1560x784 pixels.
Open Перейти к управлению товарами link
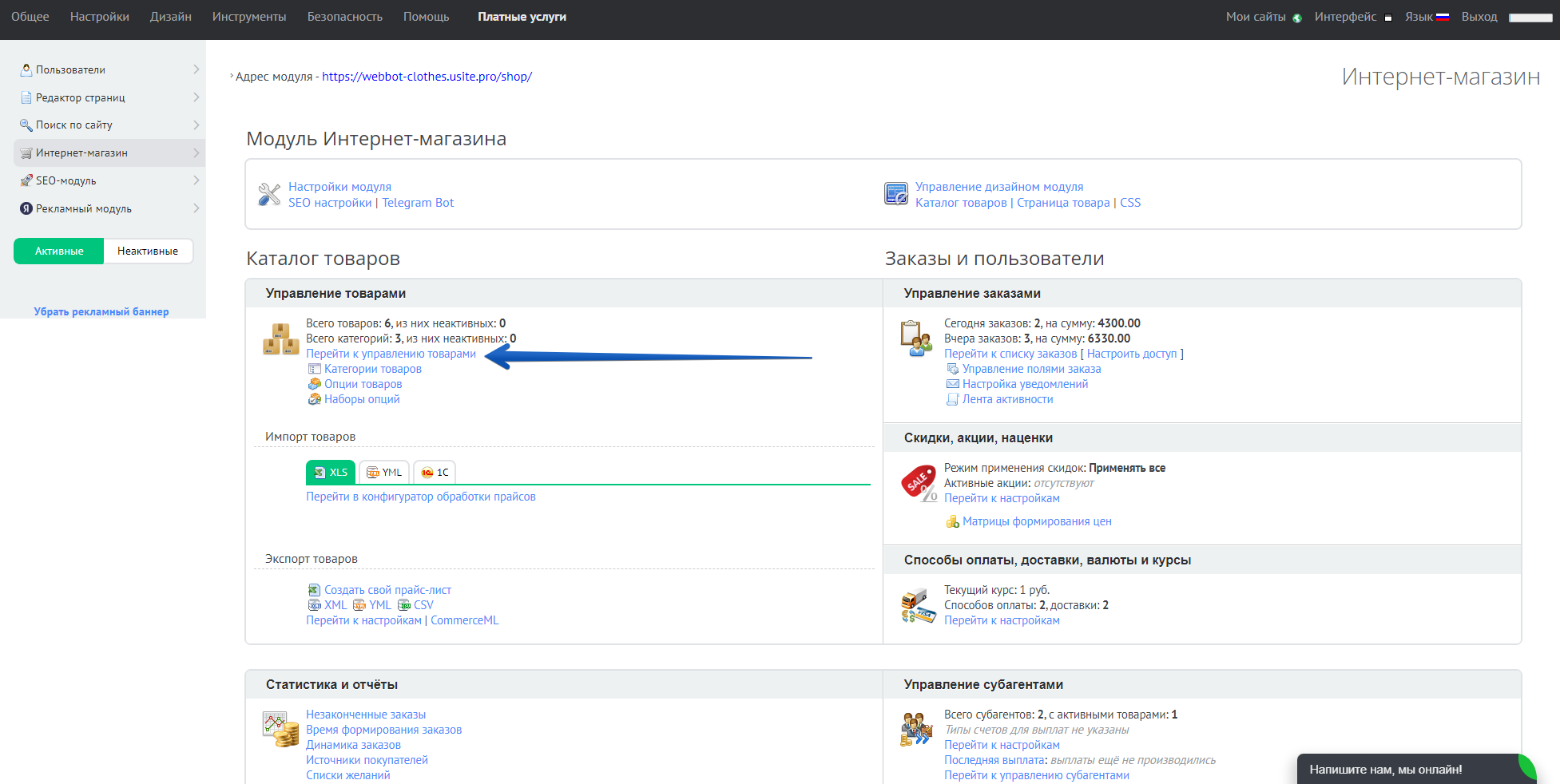point(391,354)
